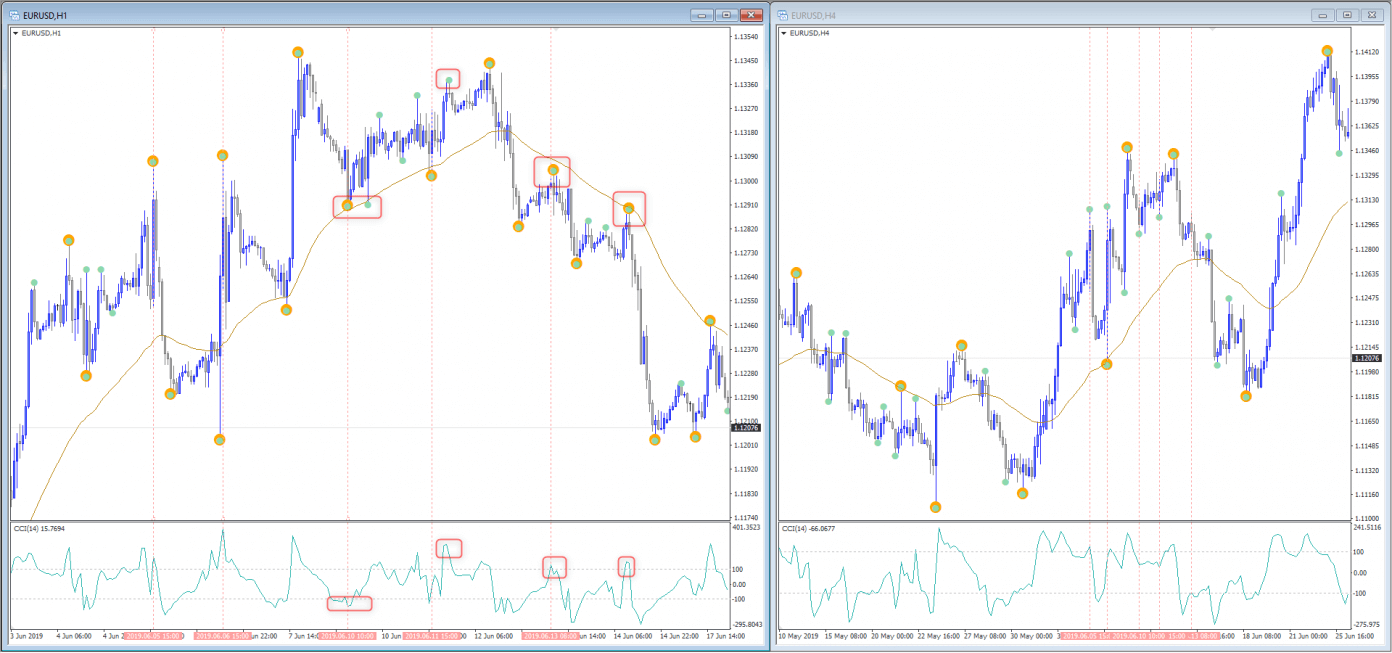Select the lowest orange trough marker on H4 chart
The height and width of the screenshot is (653, 1392).
click(935, 508)
